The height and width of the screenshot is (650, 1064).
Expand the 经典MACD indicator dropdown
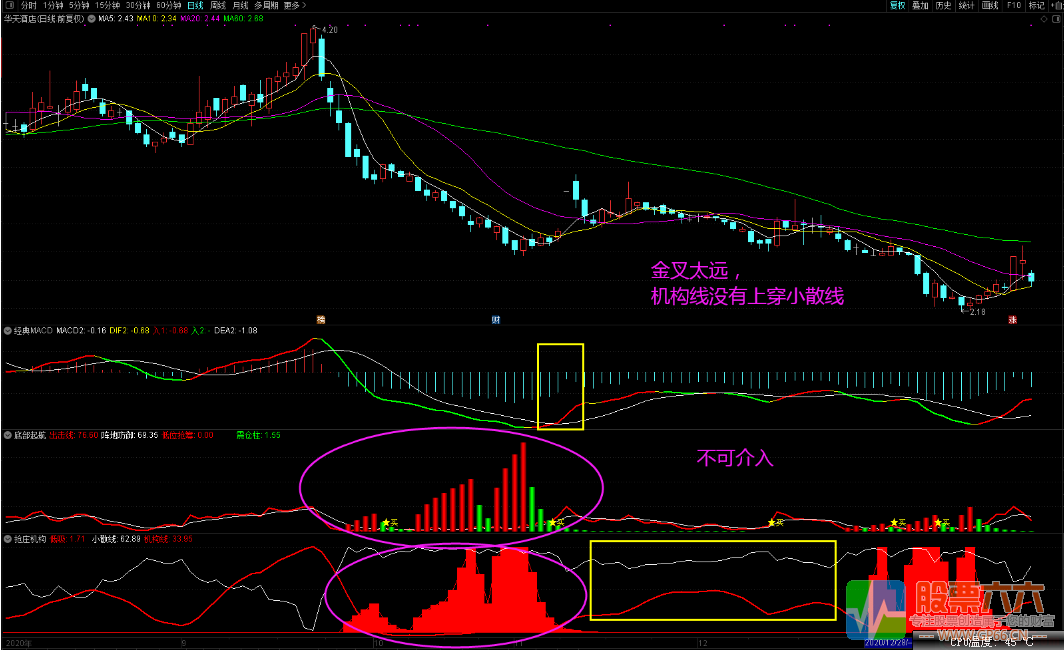pos(8,330)
